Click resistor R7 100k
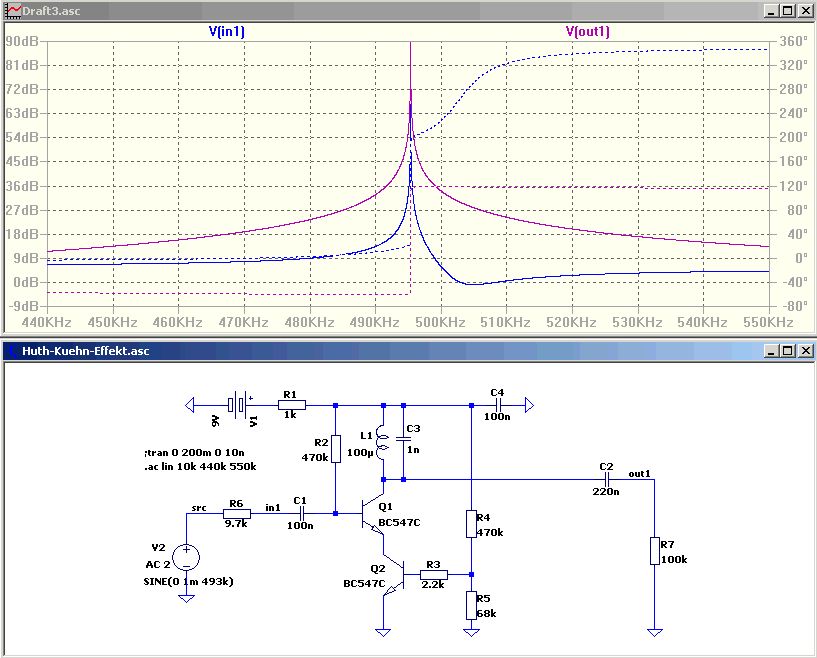This screenshot has width=817, height=658. click(x=655, y=551)
